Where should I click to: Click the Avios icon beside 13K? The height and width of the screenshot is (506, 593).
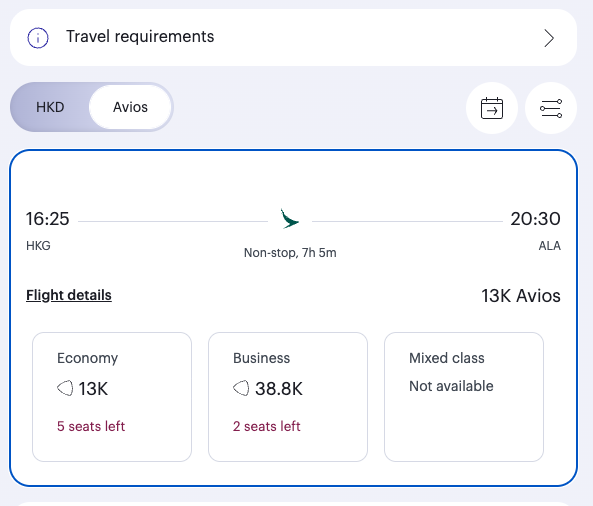point(65,388)
